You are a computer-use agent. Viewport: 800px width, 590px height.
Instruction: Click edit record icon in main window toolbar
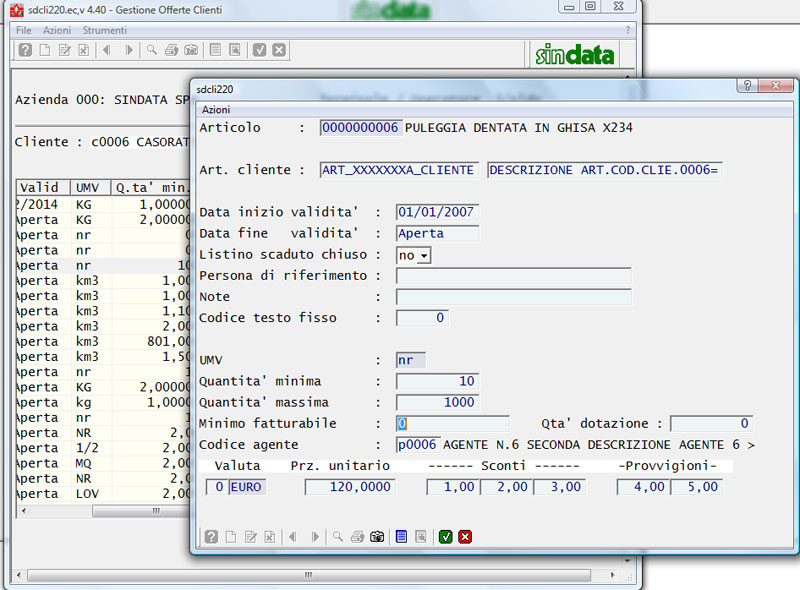tap(65, 50)
